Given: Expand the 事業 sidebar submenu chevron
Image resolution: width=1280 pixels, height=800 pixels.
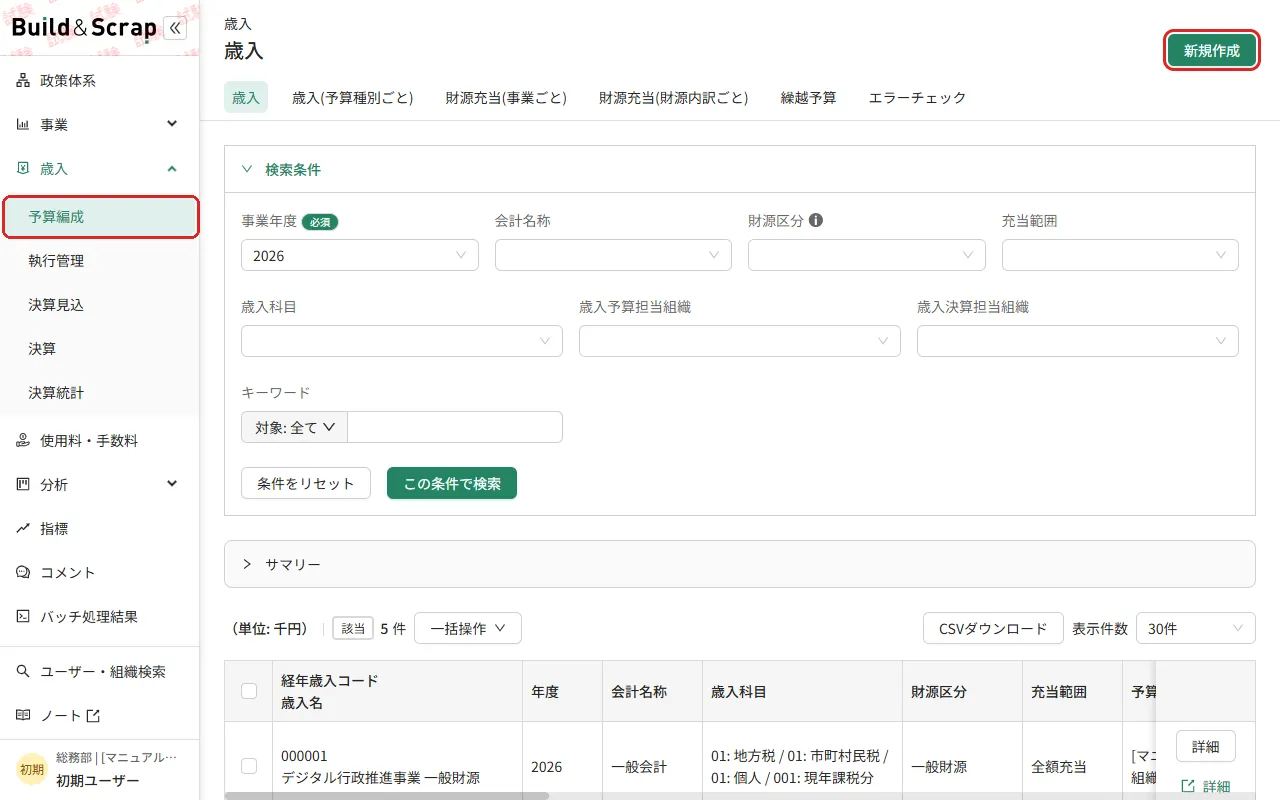Looking at the screenshot, I should pos(172,124).
